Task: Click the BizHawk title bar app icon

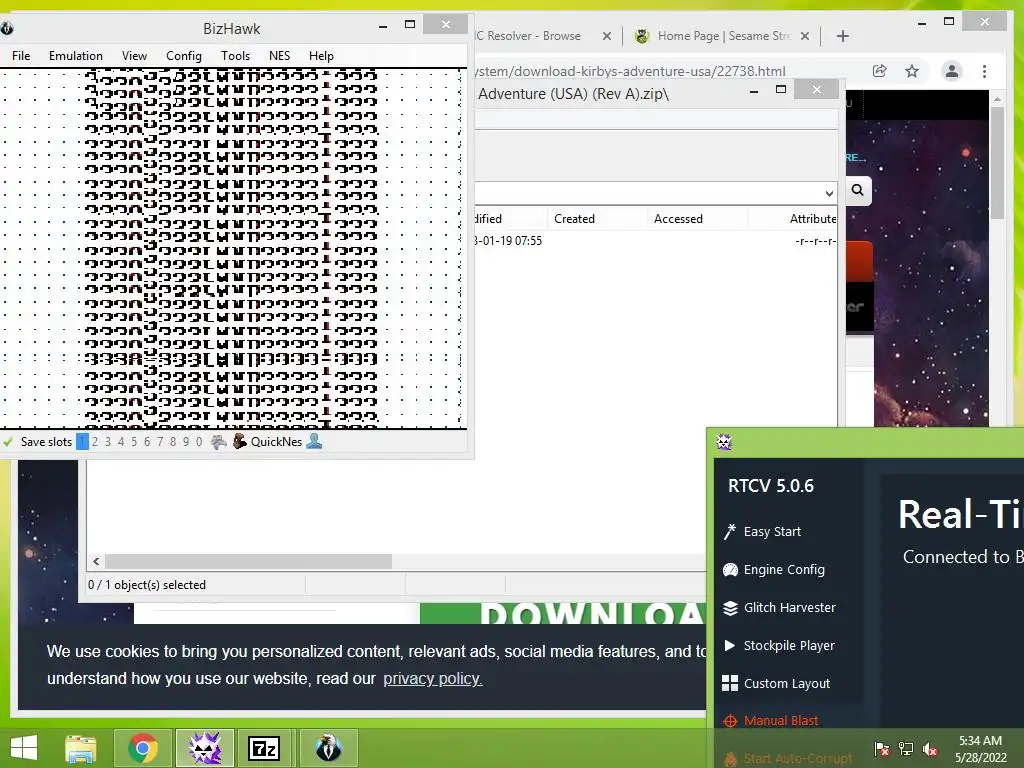Action: click(x=7, y=28)
